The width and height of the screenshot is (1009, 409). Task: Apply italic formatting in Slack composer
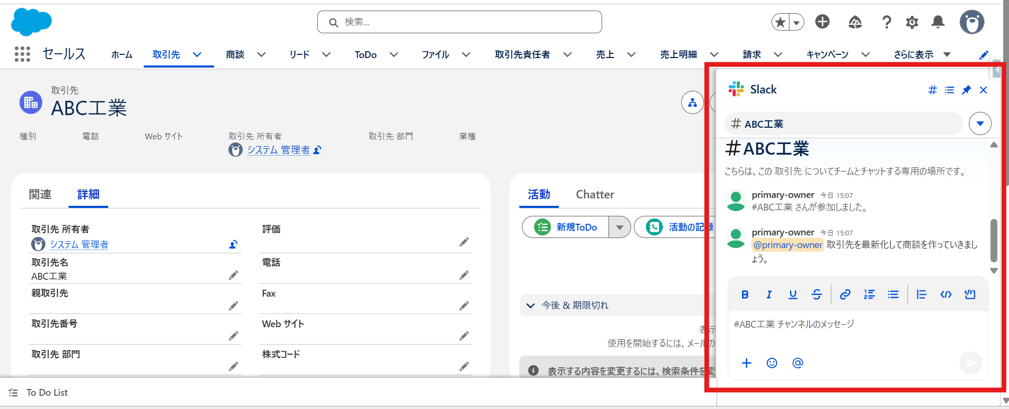click(x=768, y=295)
